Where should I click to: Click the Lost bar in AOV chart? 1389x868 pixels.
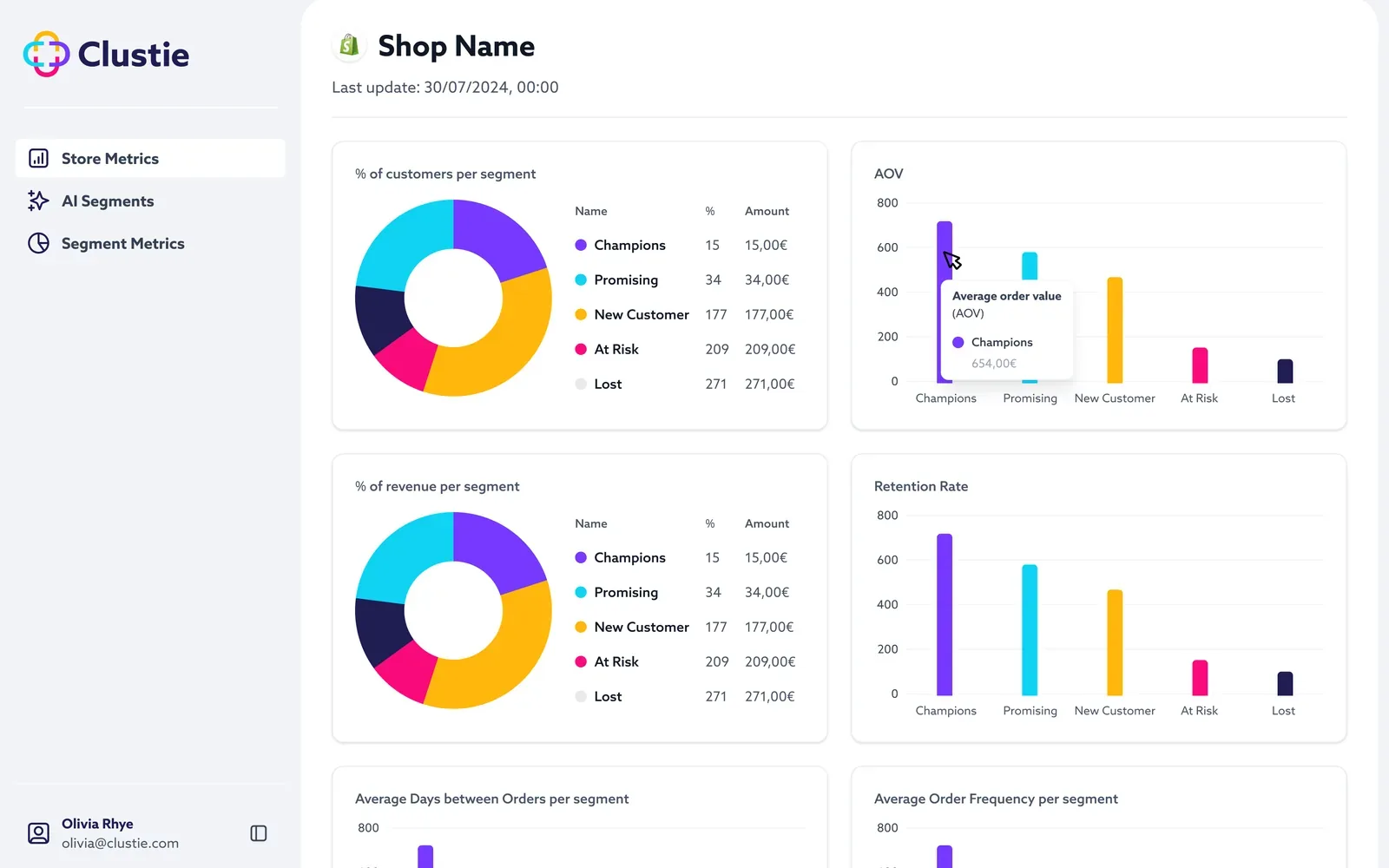(x=1285, y=371)
